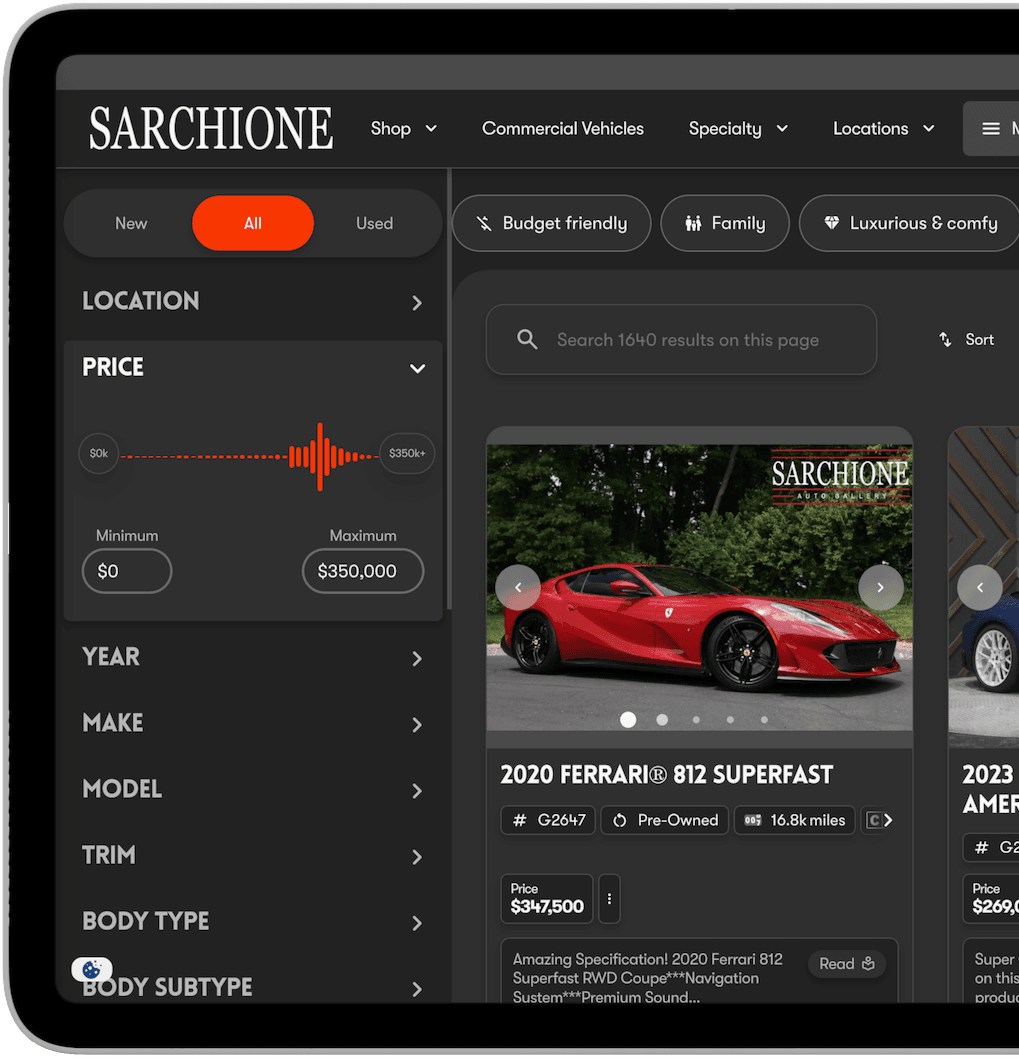Click the Ferrari description text

[x=648, y=978]
